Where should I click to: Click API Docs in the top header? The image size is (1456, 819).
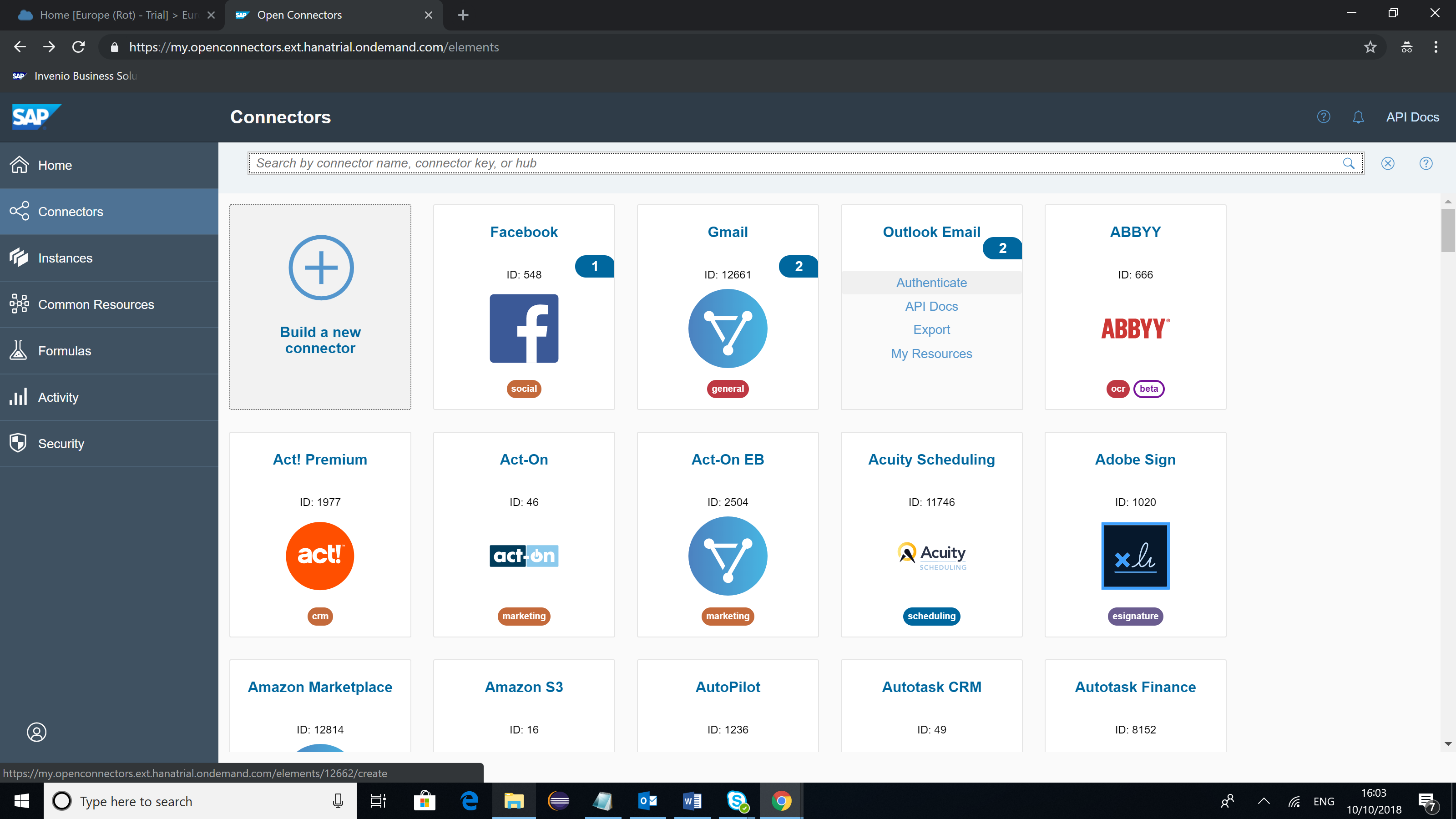[1412, 117]
